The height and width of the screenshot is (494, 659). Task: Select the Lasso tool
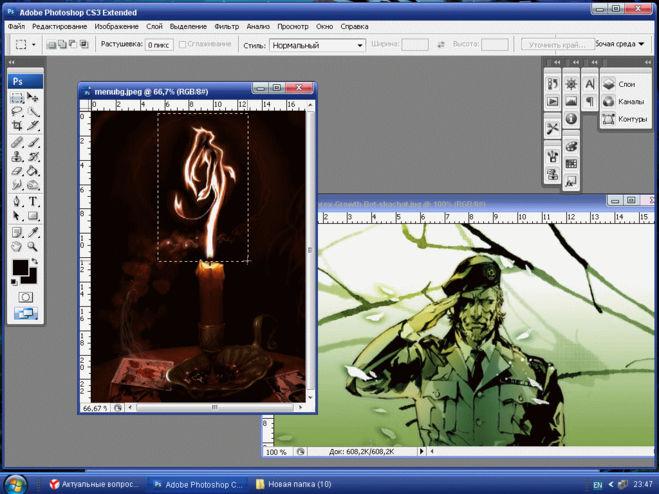click(17, 111)
